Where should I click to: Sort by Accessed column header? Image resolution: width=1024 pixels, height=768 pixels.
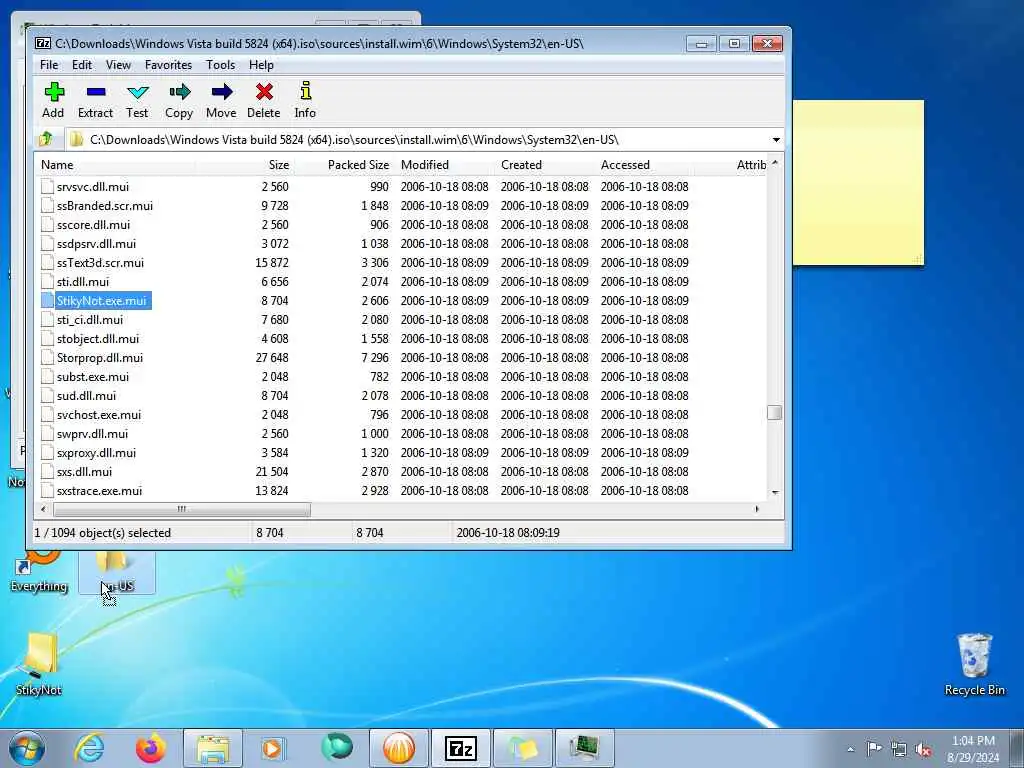click(643, 165)
